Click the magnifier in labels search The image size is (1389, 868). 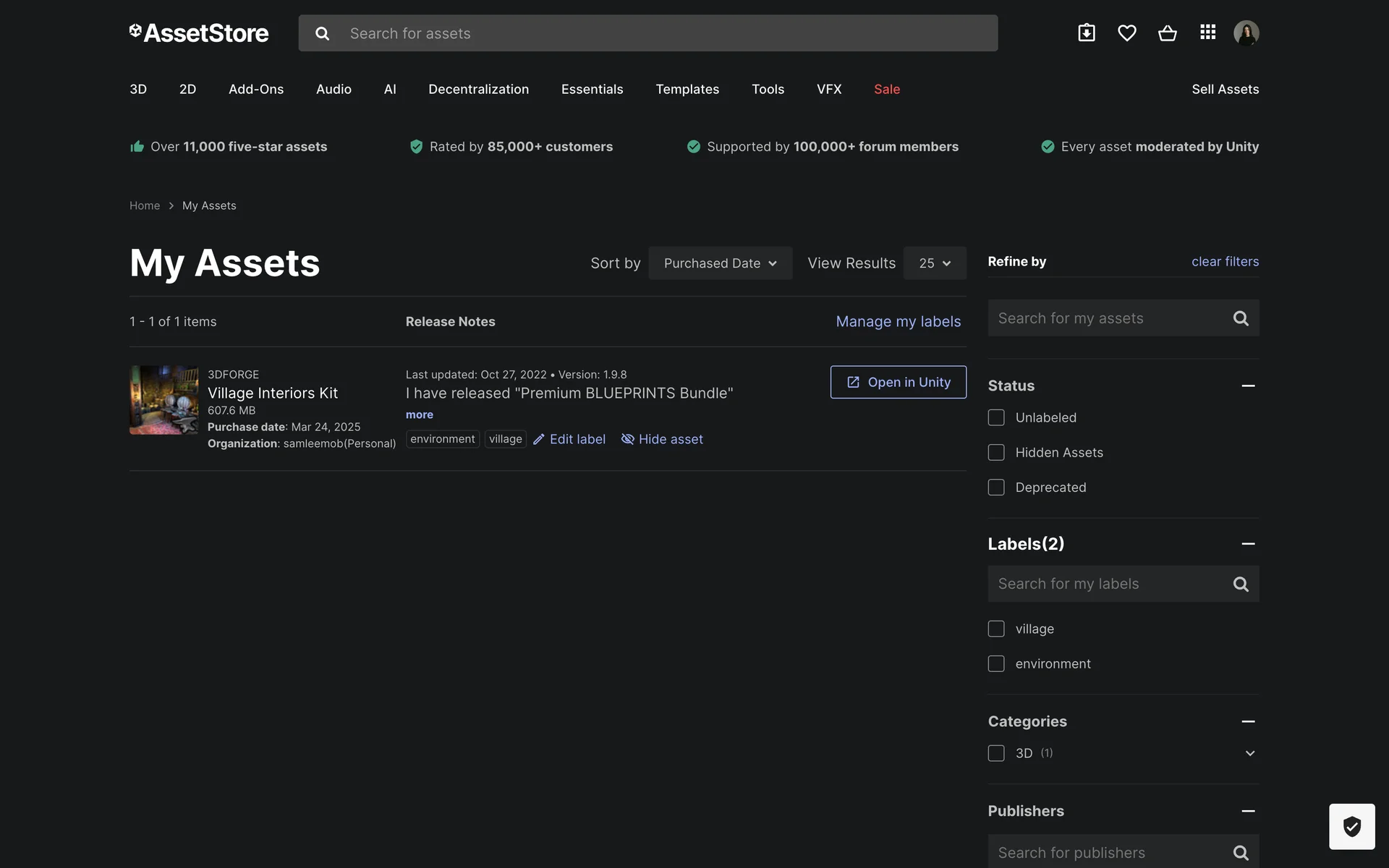click(x=1241, y=584)
